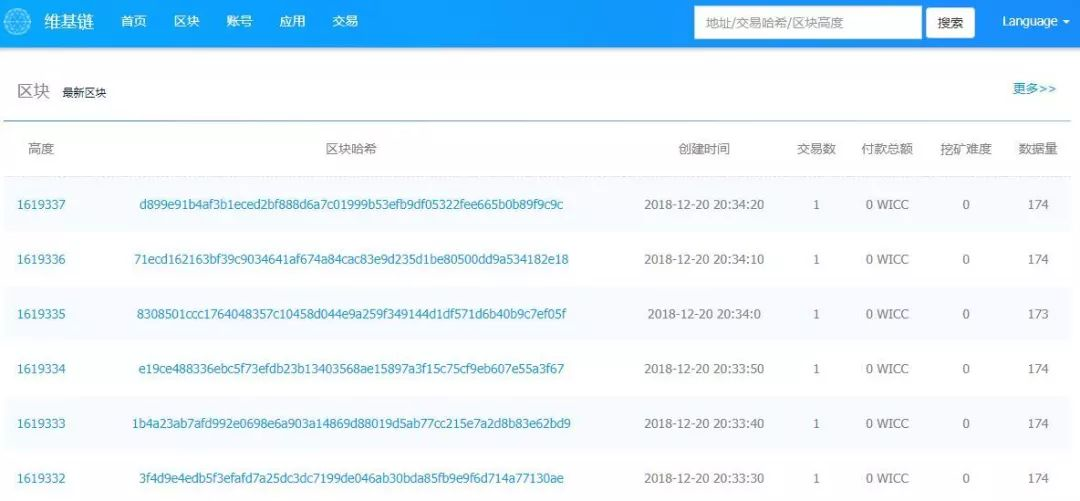Open block height 1619337
The width and height of the screenshot is (1080, 501).
click(x=41, y=205)
